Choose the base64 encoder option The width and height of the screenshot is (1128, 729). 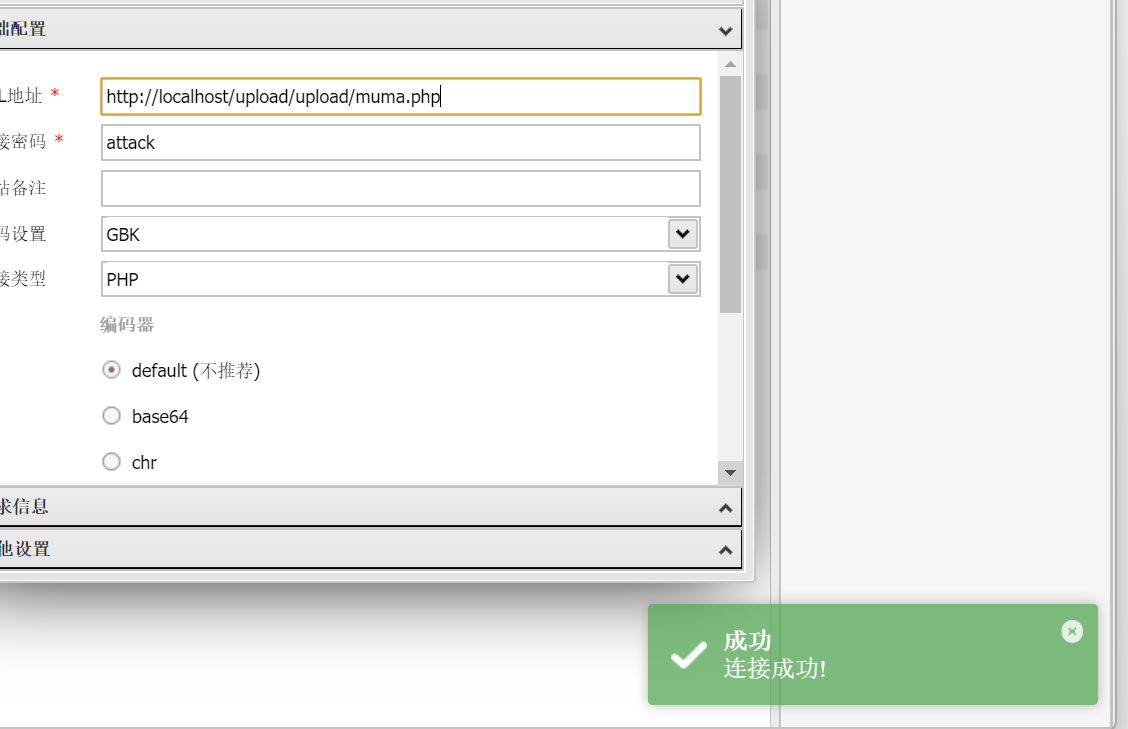(112, 416)
